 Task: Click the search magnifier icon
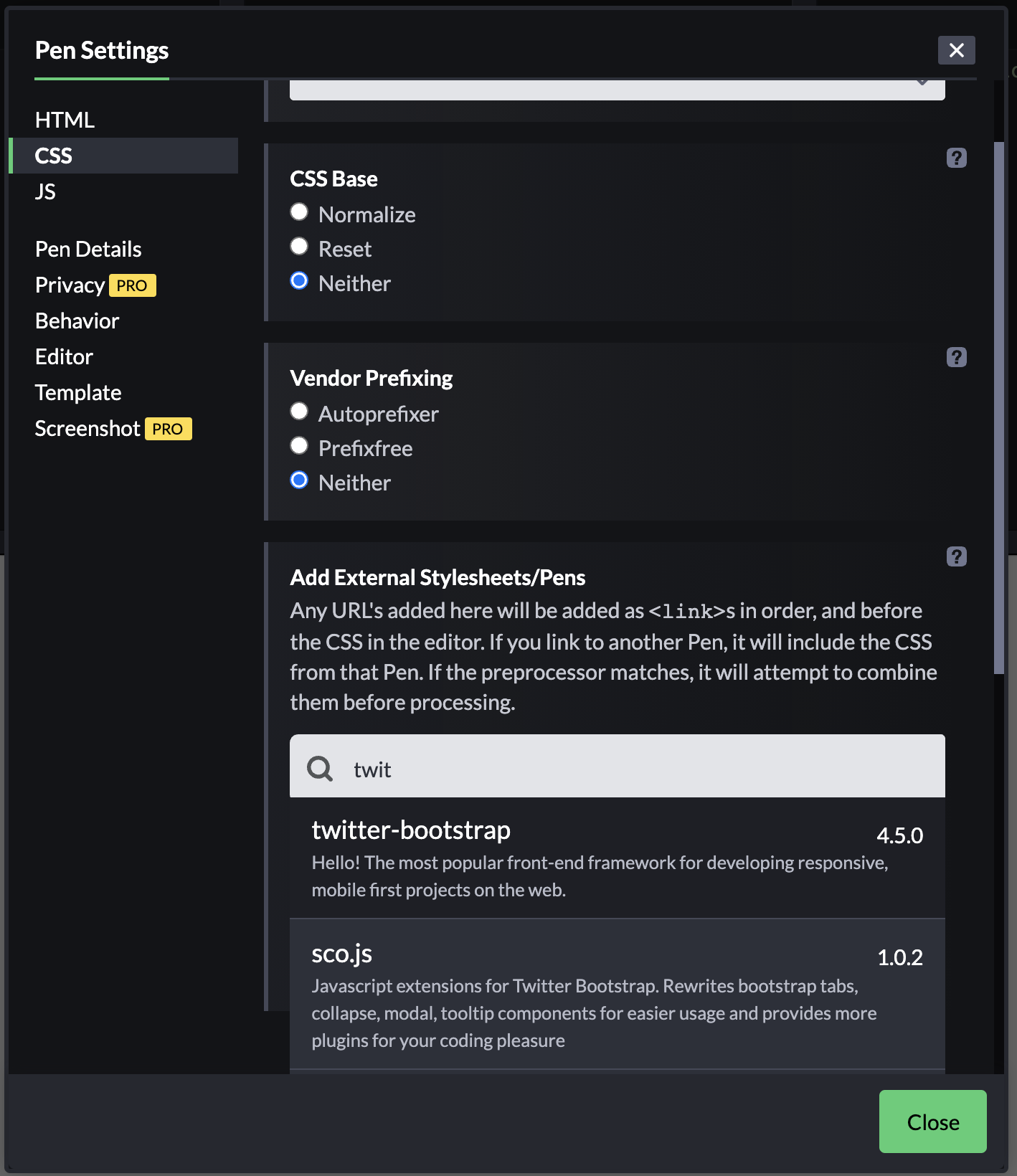pos(320,769)
